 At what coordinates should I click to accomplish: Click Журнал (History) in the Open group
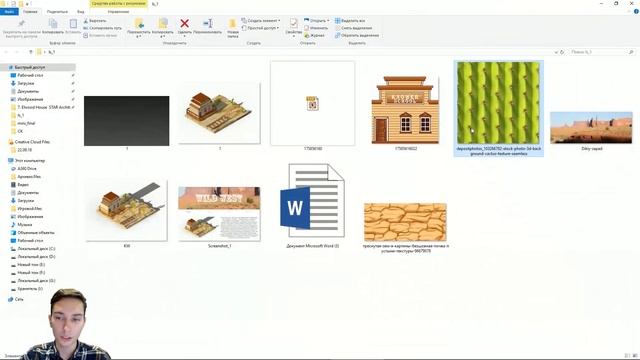click(x=314, y=36)
